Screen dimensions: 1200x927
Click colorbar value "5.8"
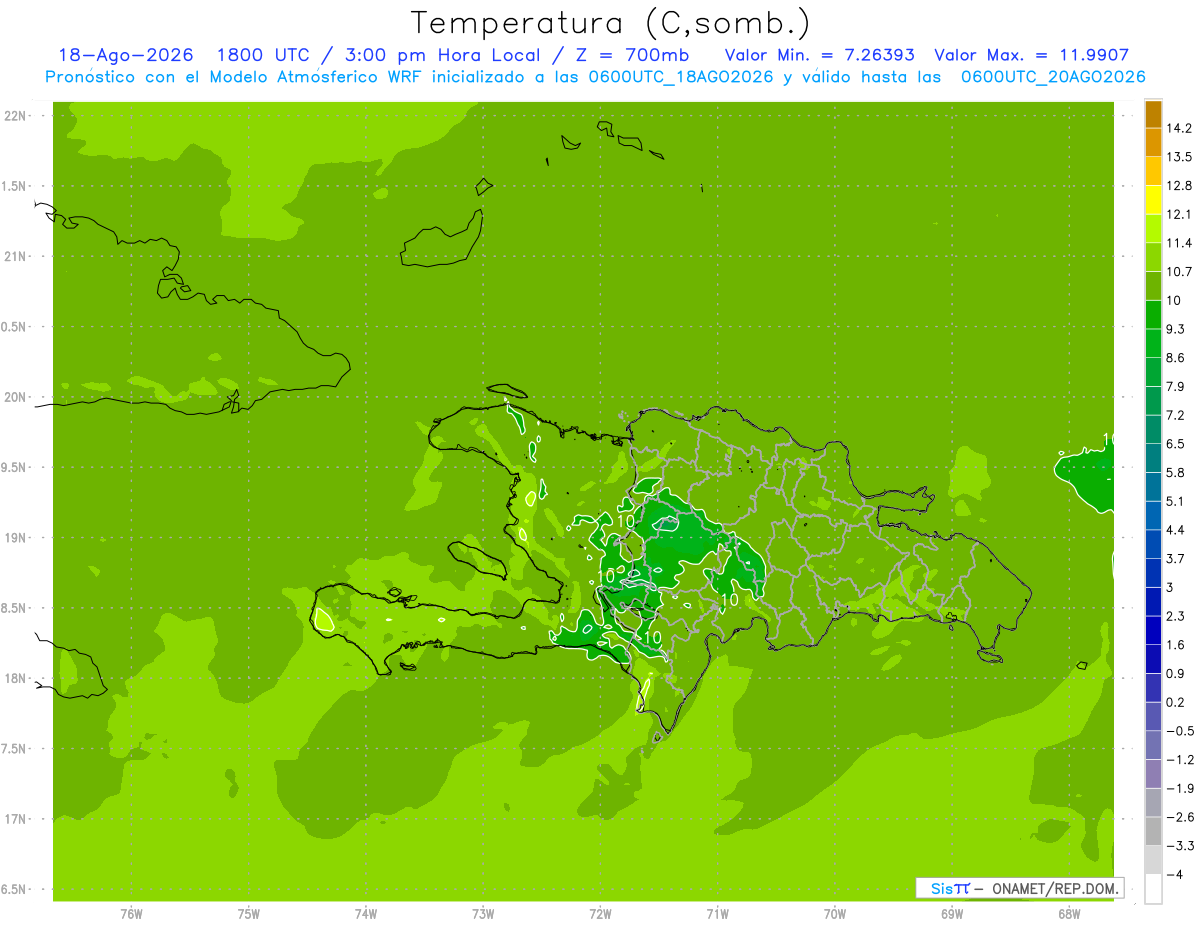pos(1176,472)
